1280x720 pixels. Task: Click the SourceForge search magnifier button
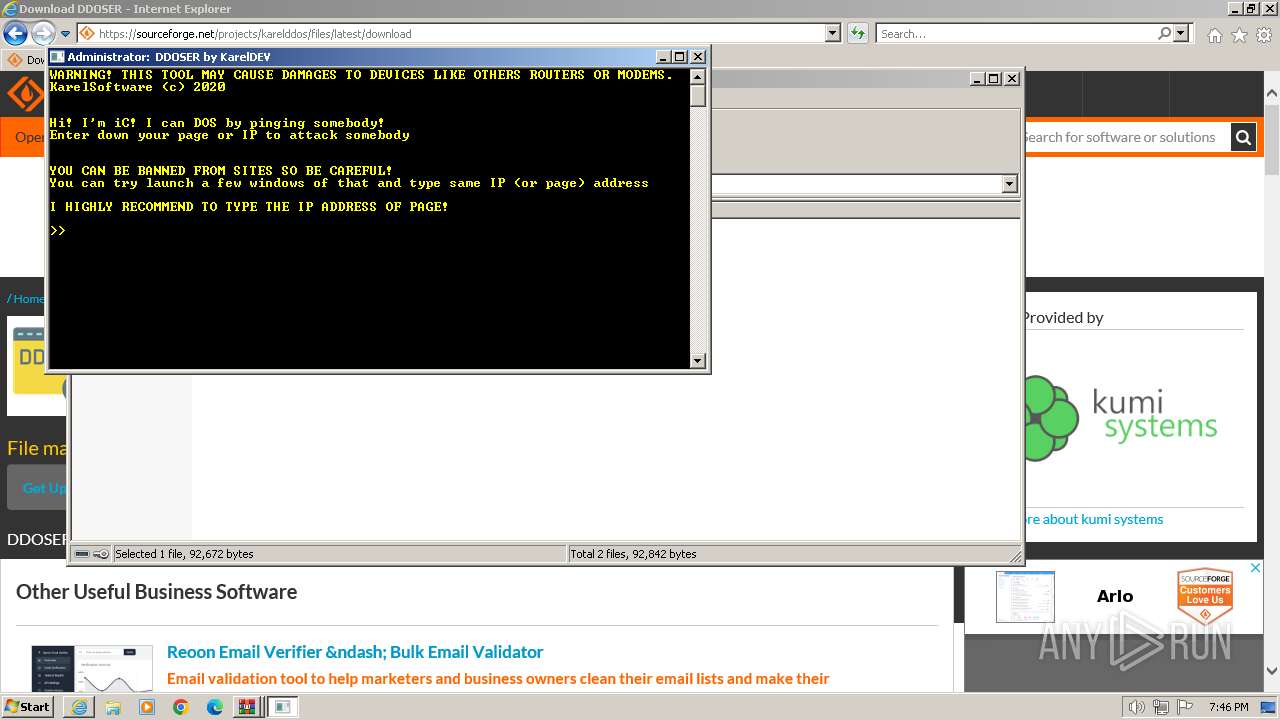pos(1243,137)
